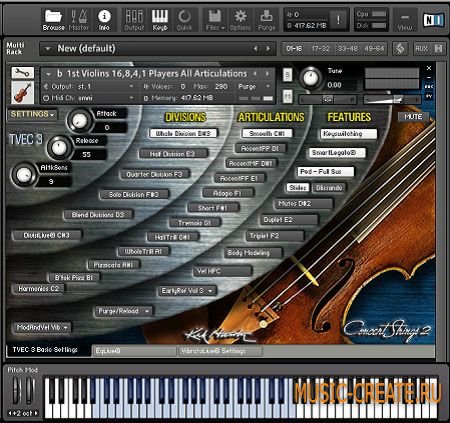Switch to TVEC 3 Basic Settings tab
The width and height of the screenshot is (450, 423).
pos(49,350)
